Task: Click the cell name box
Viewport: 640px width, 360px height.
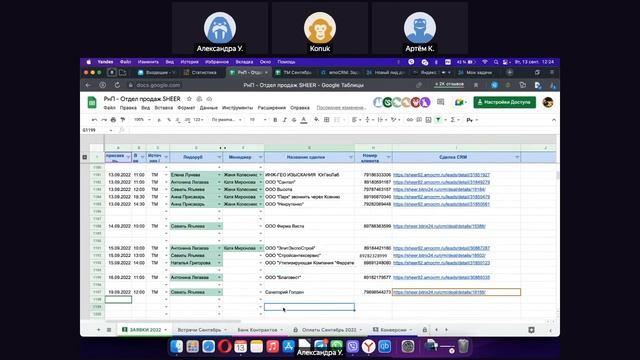Action: (x=97, y=130)
